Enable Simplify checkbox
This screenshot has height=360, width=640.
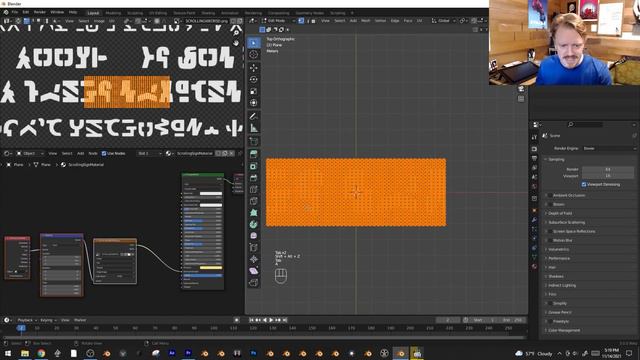coord(550,303)
